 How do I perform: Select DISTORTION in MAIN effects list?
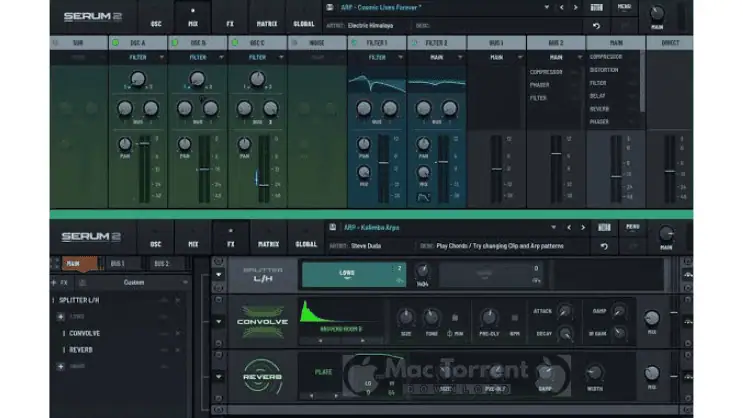[x=604, y=70]
